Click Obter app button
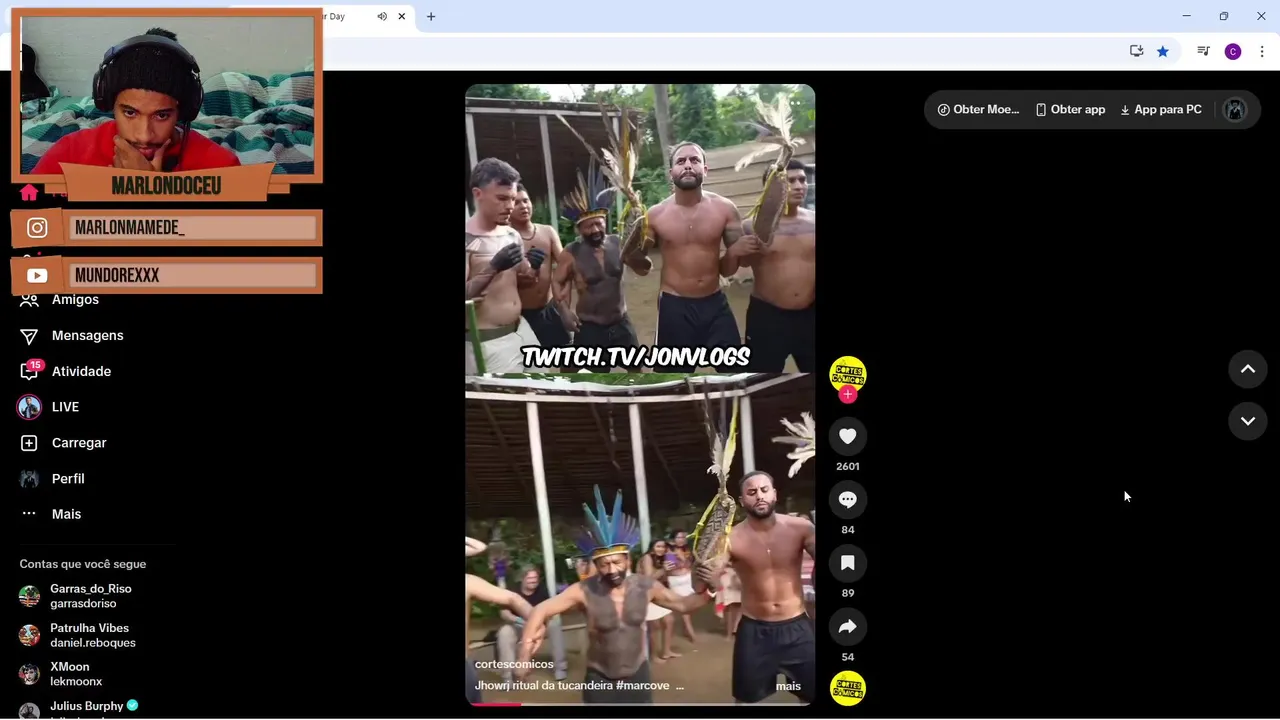Screen dimensions: 1280x720 click(1070, 110)
